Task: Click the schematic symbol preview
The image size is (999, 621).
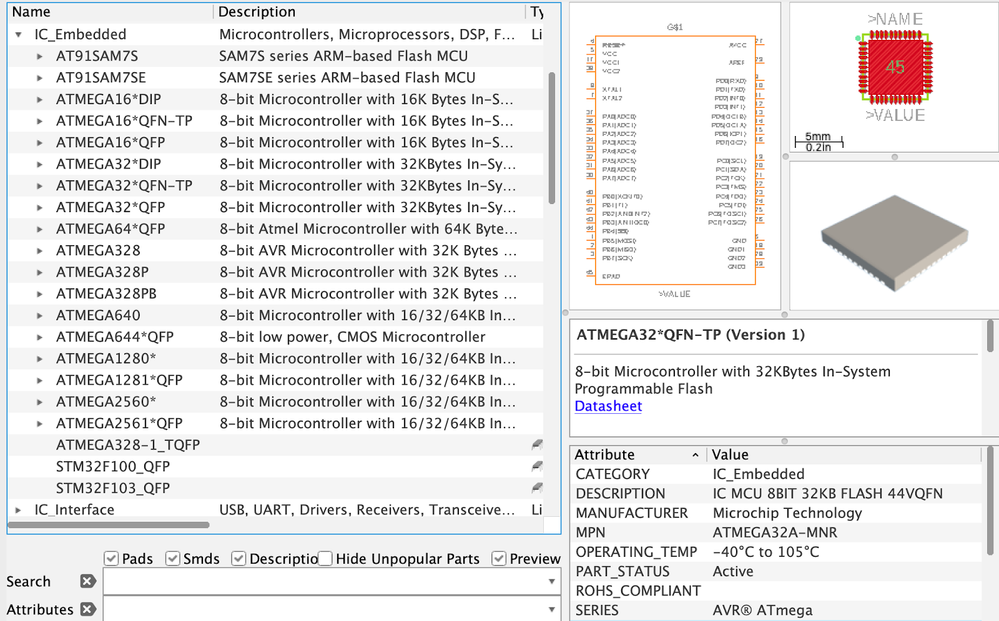Action: tap(675, 156)
